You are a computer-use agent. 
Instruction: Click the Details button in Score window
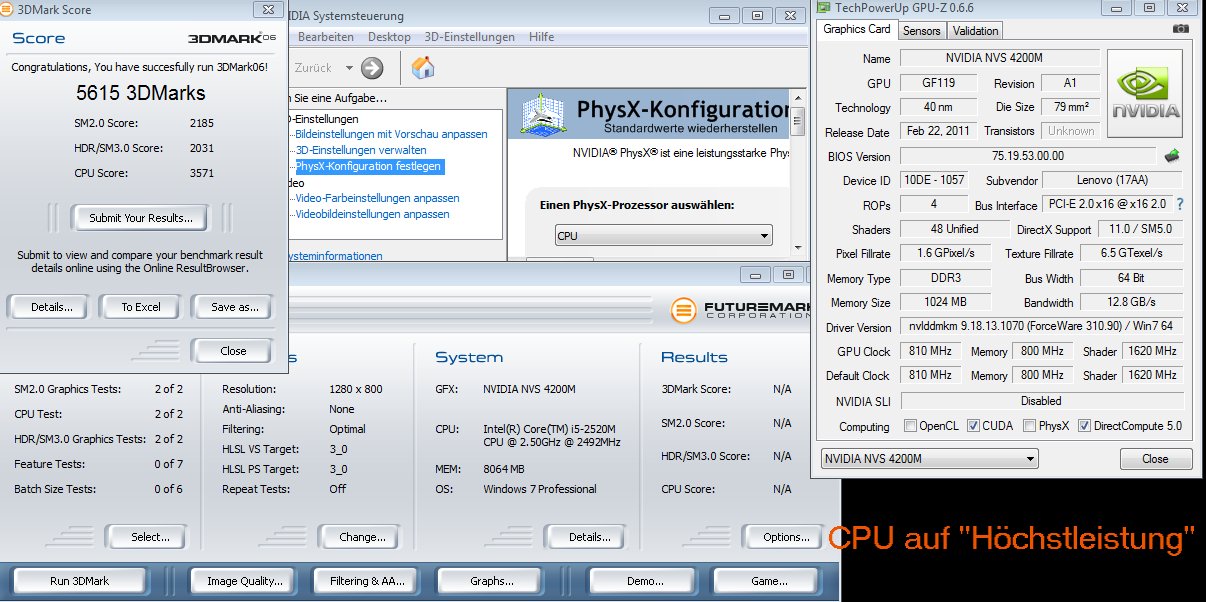pyautogui.click(x=51, y=307)
